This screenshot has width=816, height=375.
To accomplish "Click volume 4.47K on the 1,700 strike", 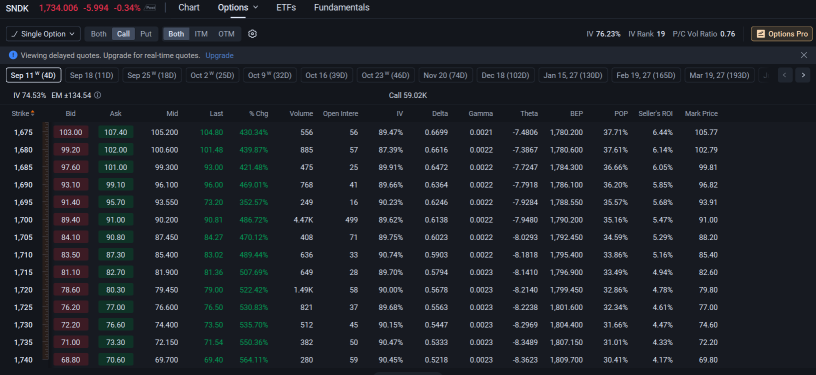I will pos(303,220).
